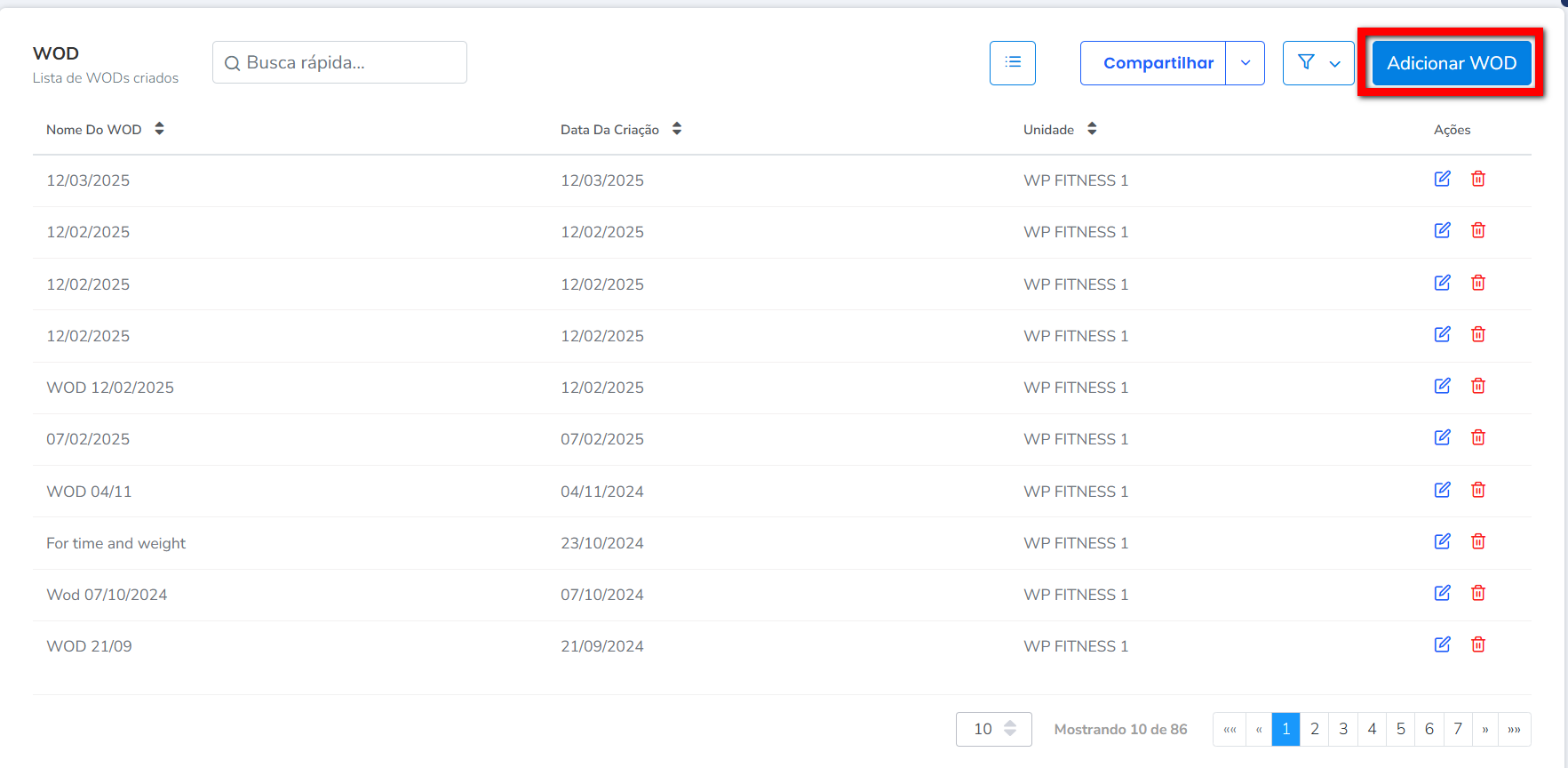Sort by Data Da Criação column

[x=676, y=129]
